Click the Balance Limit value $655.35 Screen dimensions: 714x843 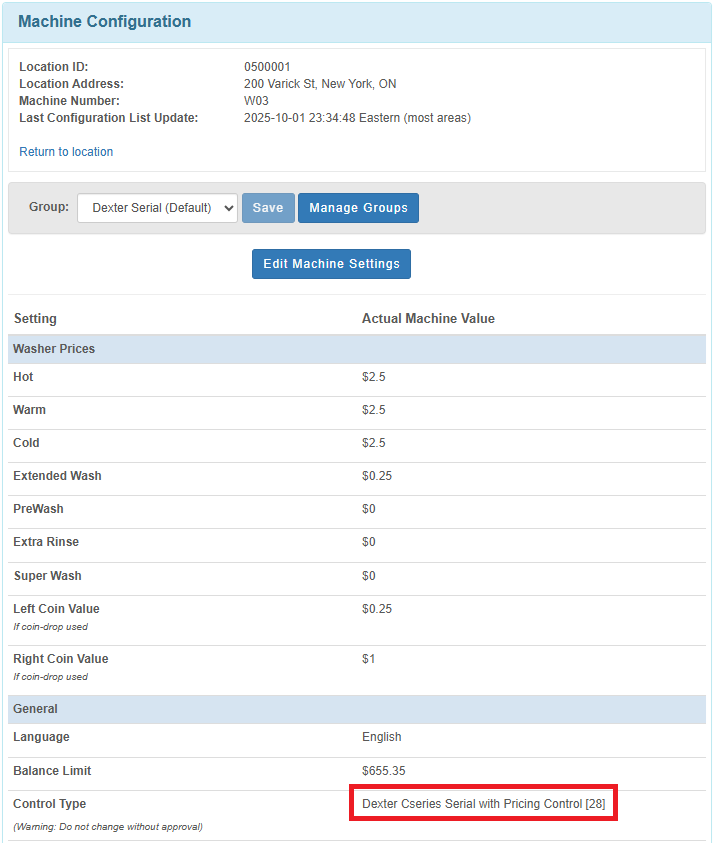point(382,771)
